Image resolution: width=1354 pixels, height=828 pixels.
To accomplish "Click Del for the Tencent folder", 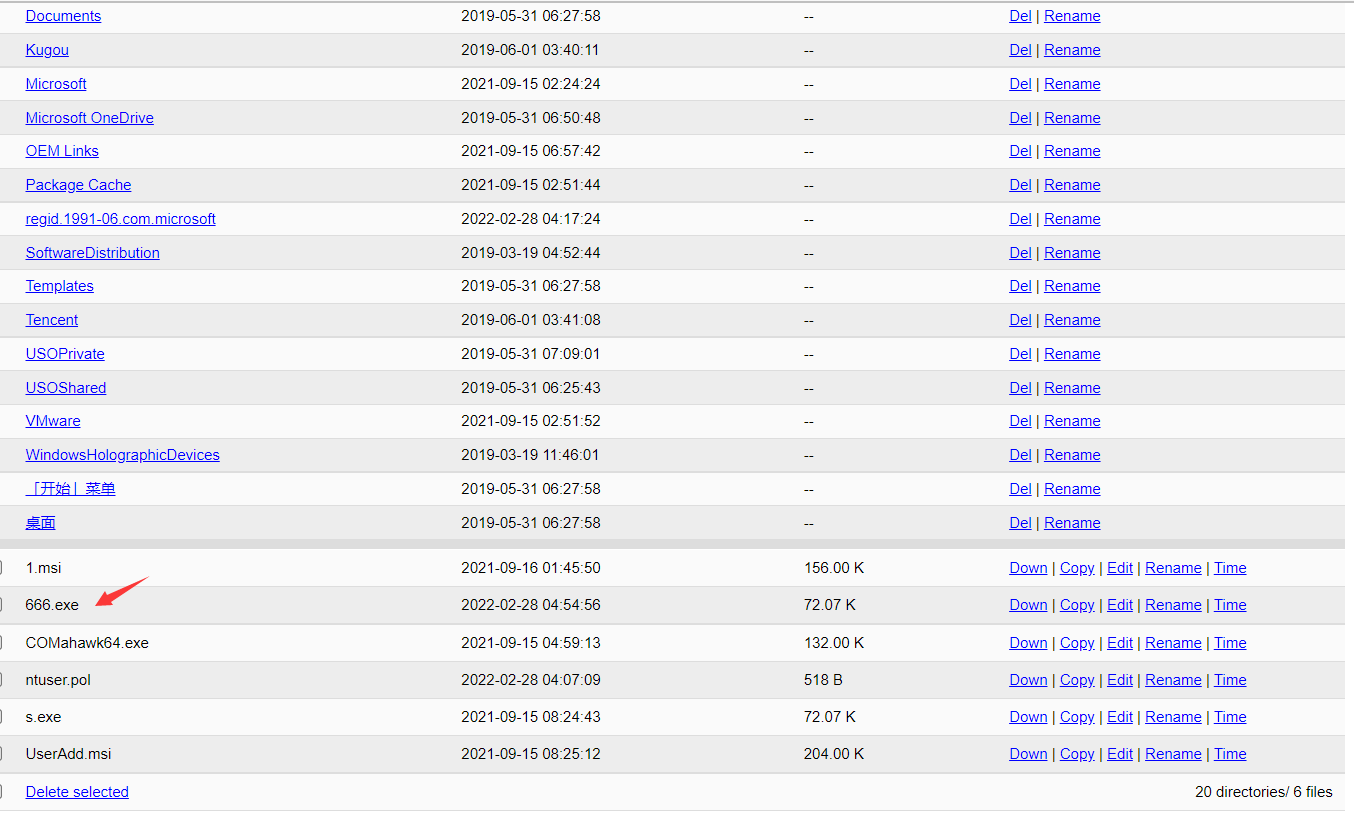I will (x=1020, y=320).
